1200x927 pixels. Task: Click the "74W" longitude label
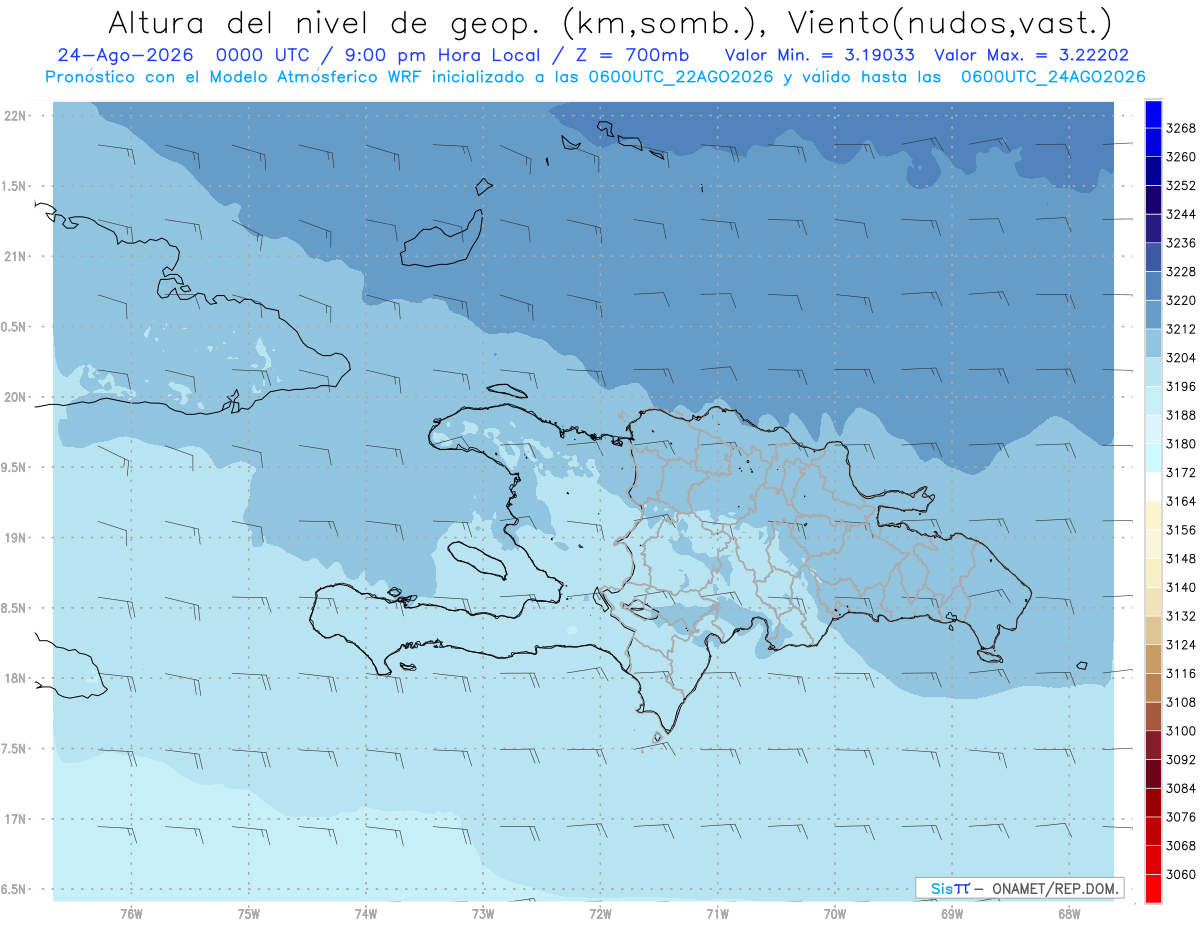[366, 914]
